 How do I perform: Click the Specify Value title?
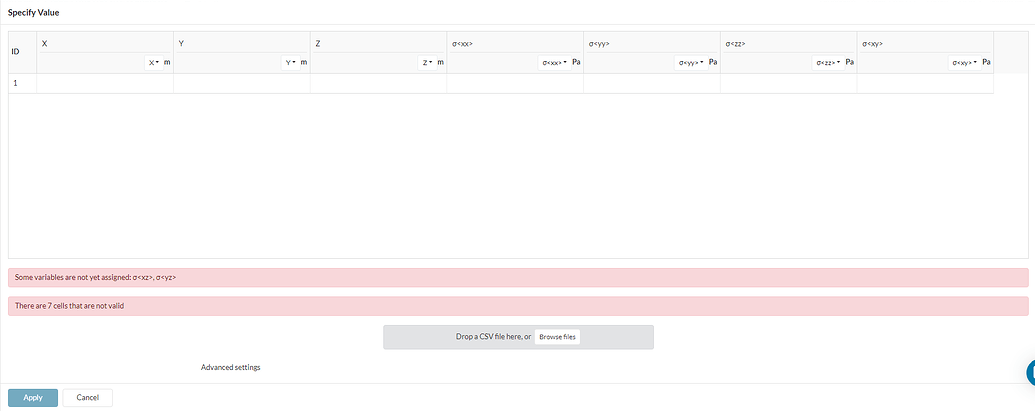pyautogui.click(x=32, y=13)
